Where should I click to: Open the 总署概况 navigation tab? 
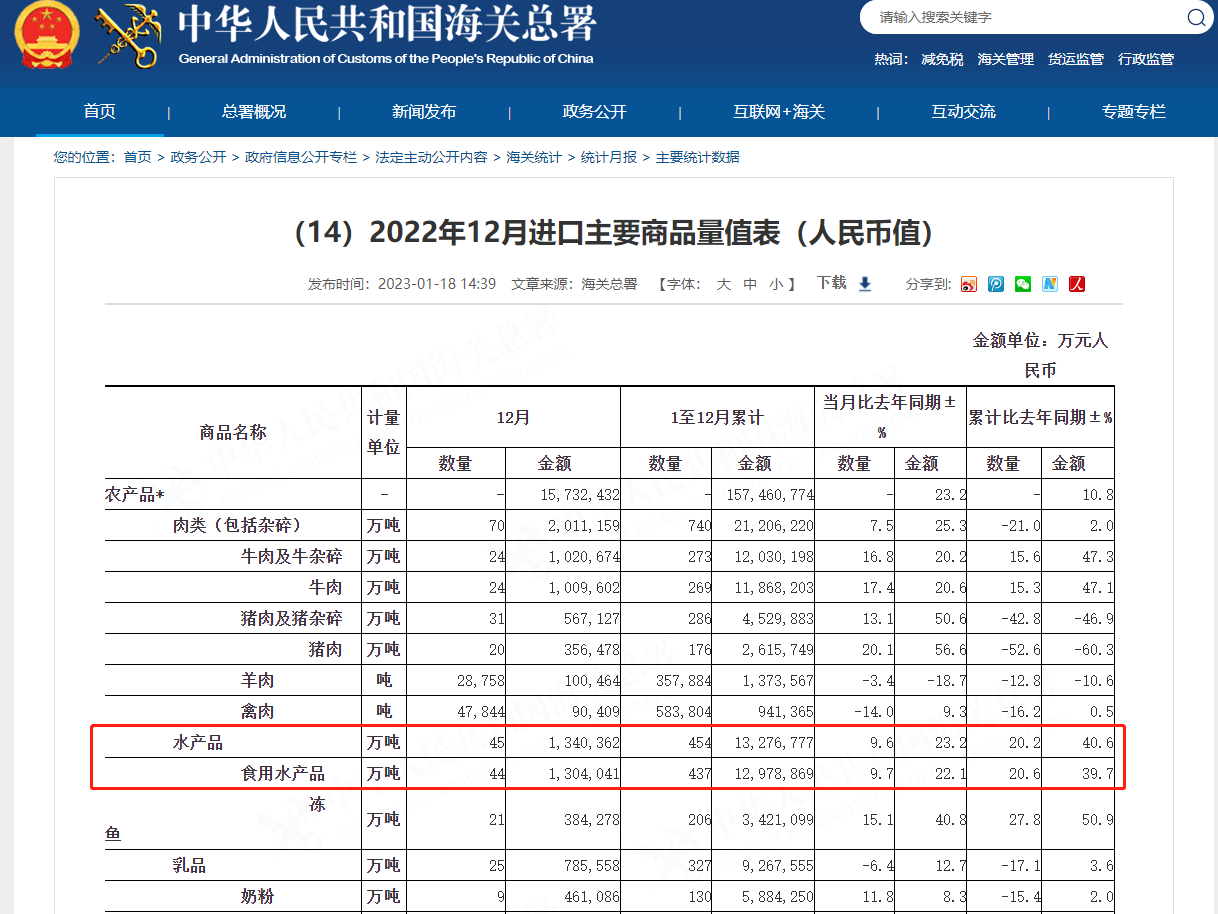pos(254,112)
